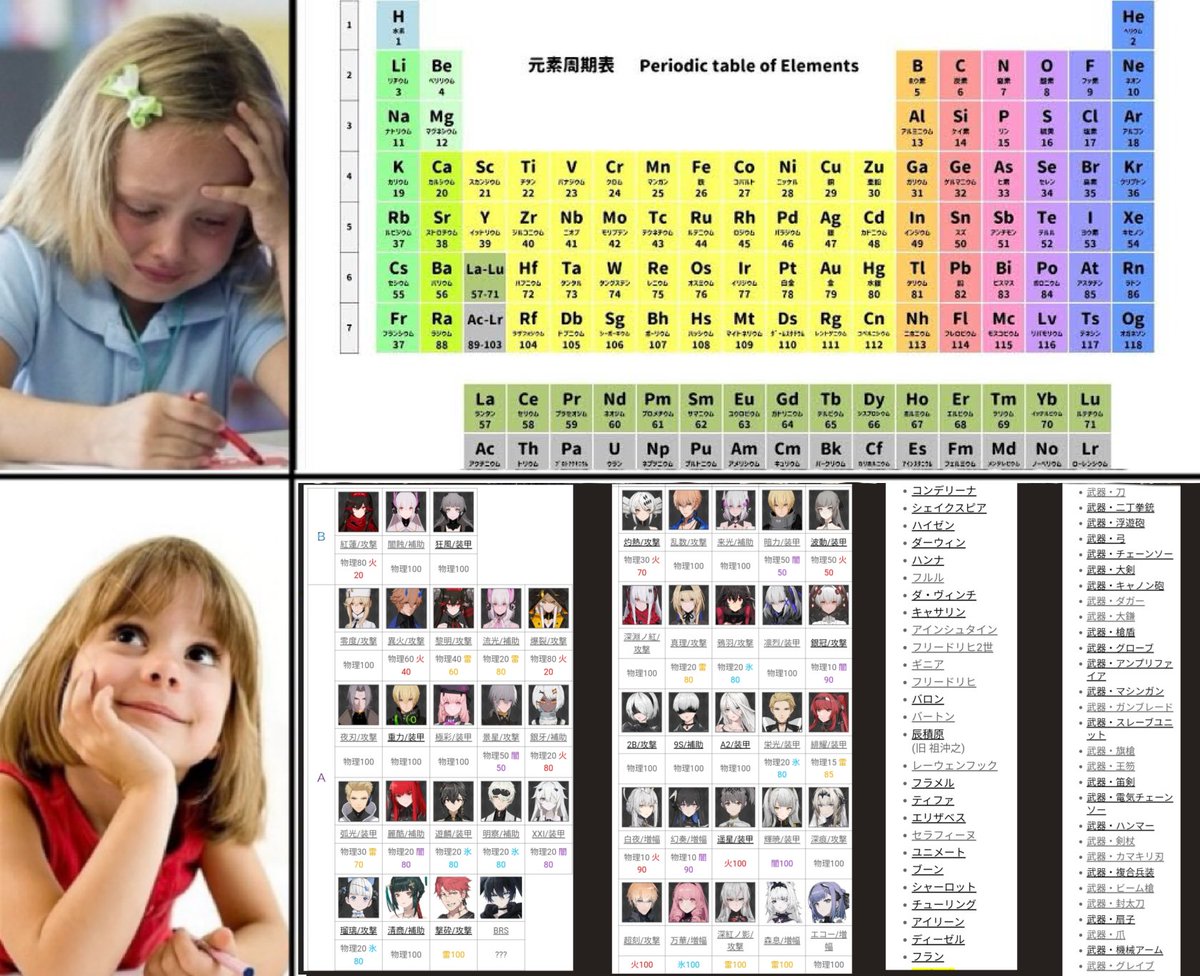
Task: Click the シェイクスピア link
Action: click(x=949, y=508)
